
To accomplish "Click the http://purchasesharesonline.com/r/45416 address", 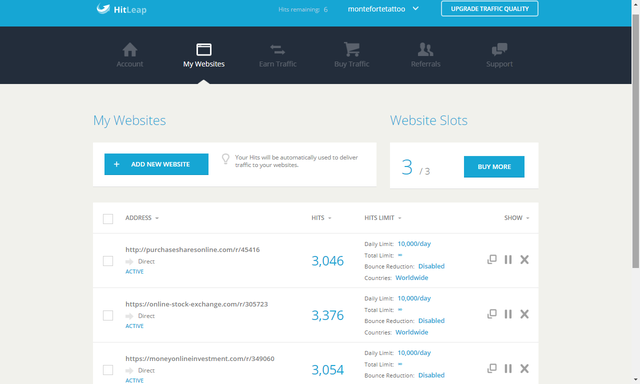I will [x=192, y=249].
